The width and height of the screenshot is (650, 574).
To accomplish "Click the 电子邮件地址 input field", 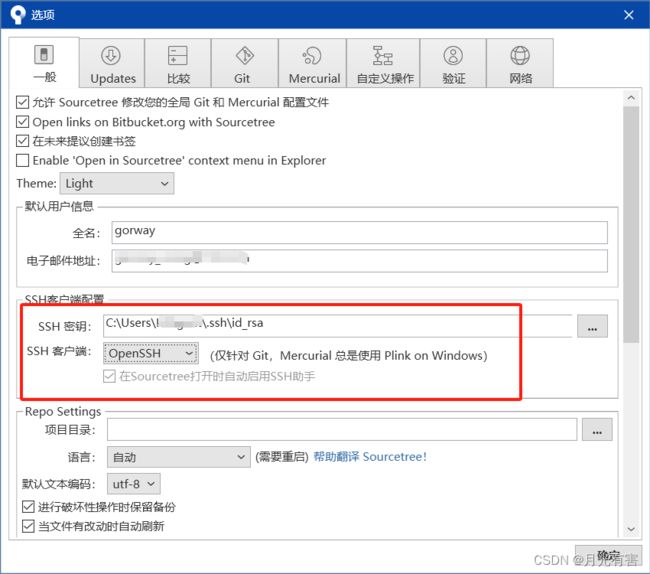I will pyautogui.click(x=359, y=261).
